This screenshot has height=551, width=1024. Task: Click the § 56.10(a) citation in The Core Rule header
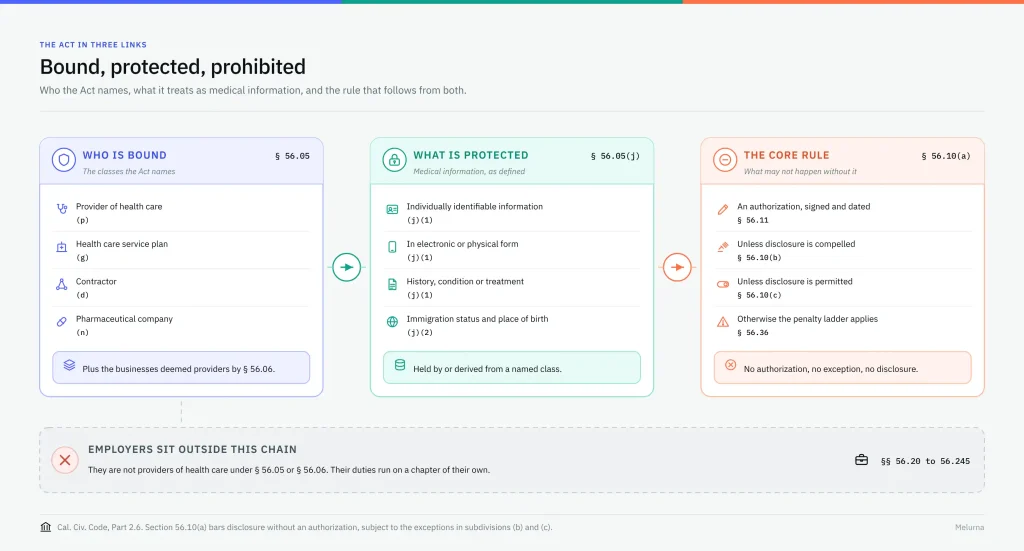tap(946, 156)
